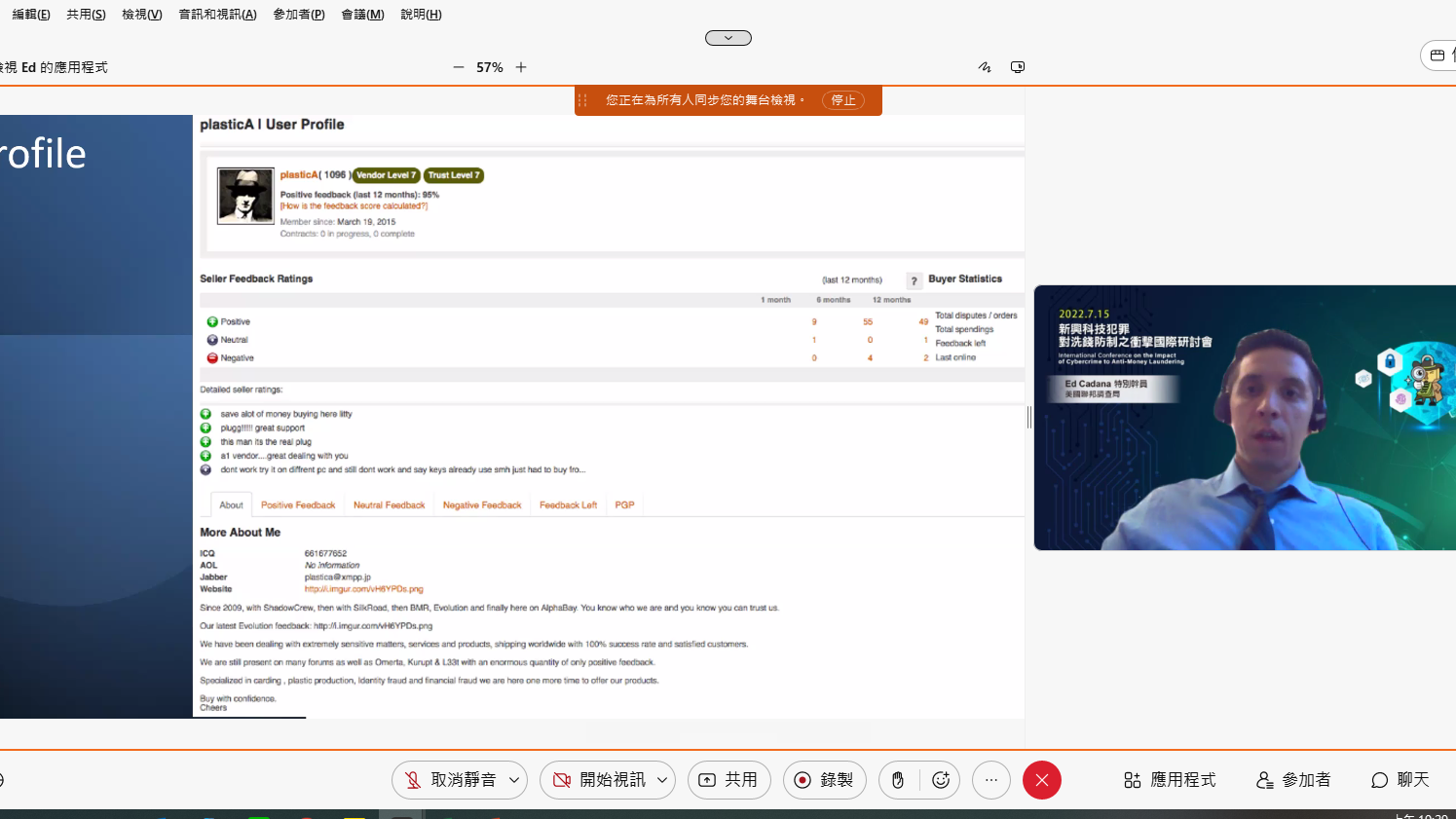Click the 'Total spendings' statistic label
The width and height of the screenshot is (1456, 819).
(964, 329)
